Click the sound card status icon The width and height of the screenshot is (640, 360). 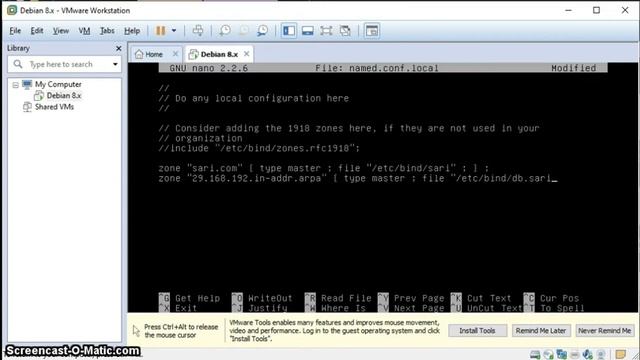(x=588, y=354)
